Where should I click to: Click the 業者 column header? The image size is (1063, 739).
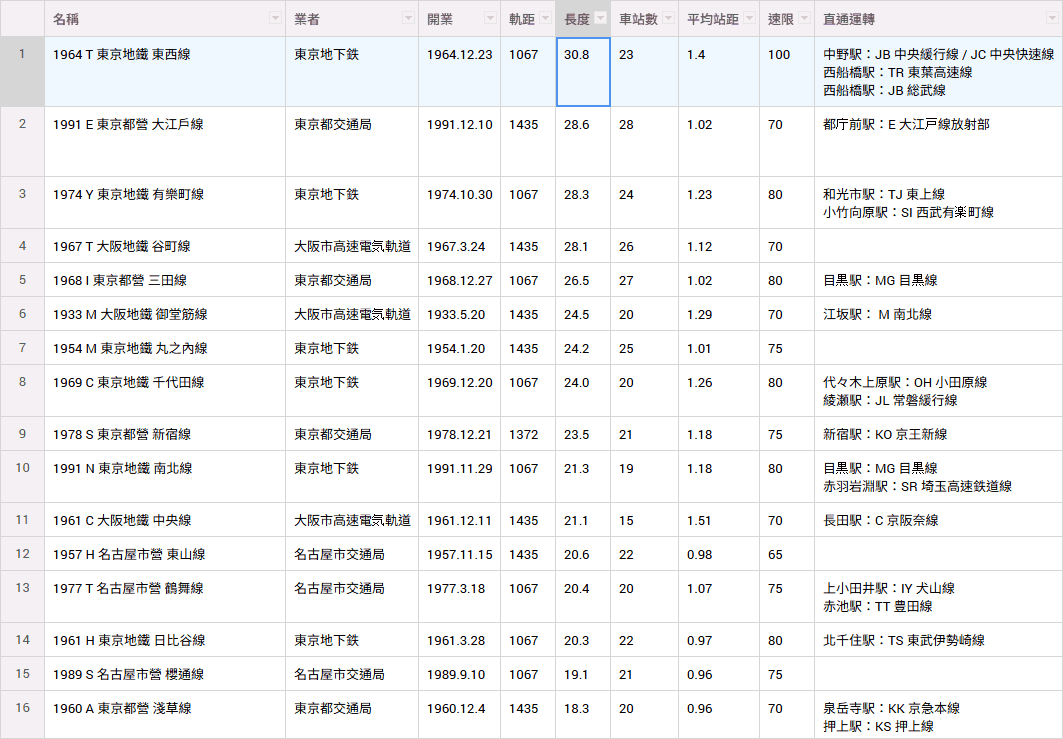[352, 18]
